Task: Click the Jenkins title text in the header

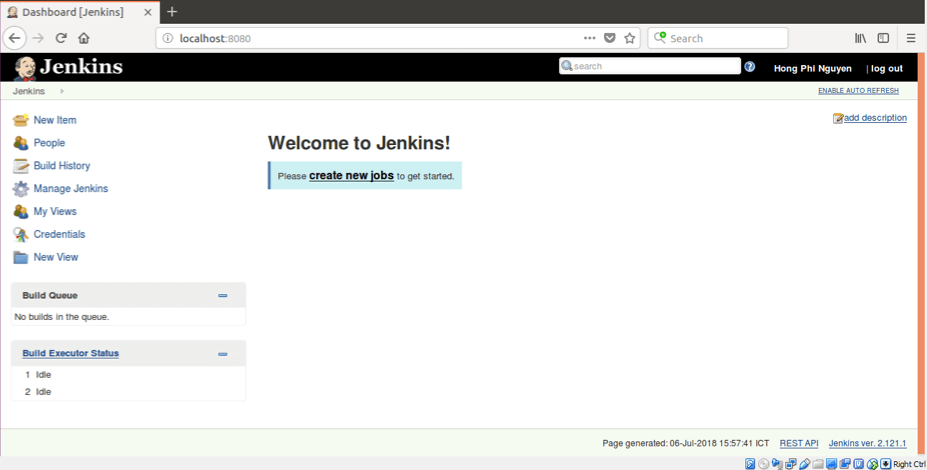Action: click(x=81, y=67)
